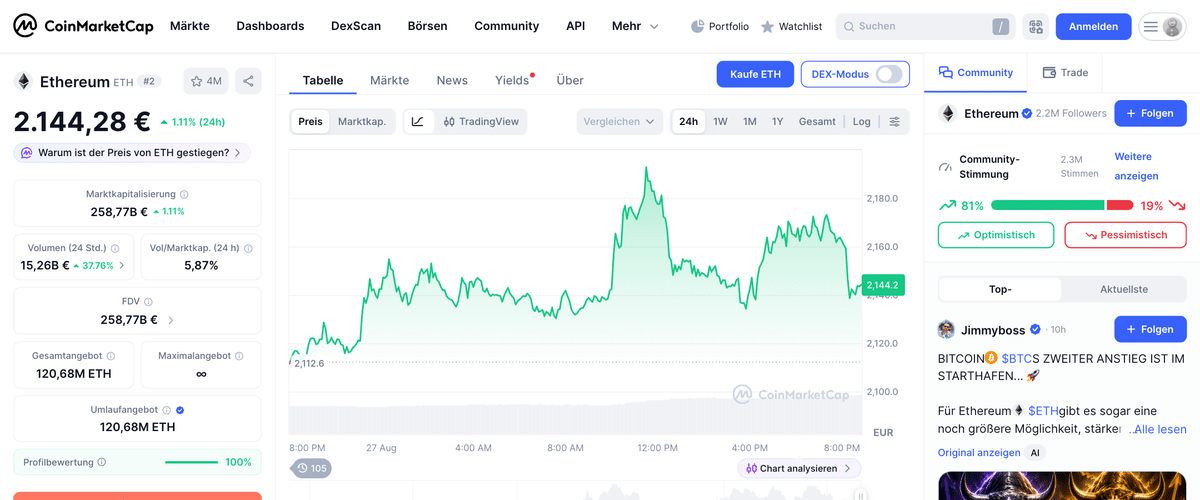Click the Watchlist star icon
Image resolution: width=1200 pixels, height=500 pixels.
[767, 26]
